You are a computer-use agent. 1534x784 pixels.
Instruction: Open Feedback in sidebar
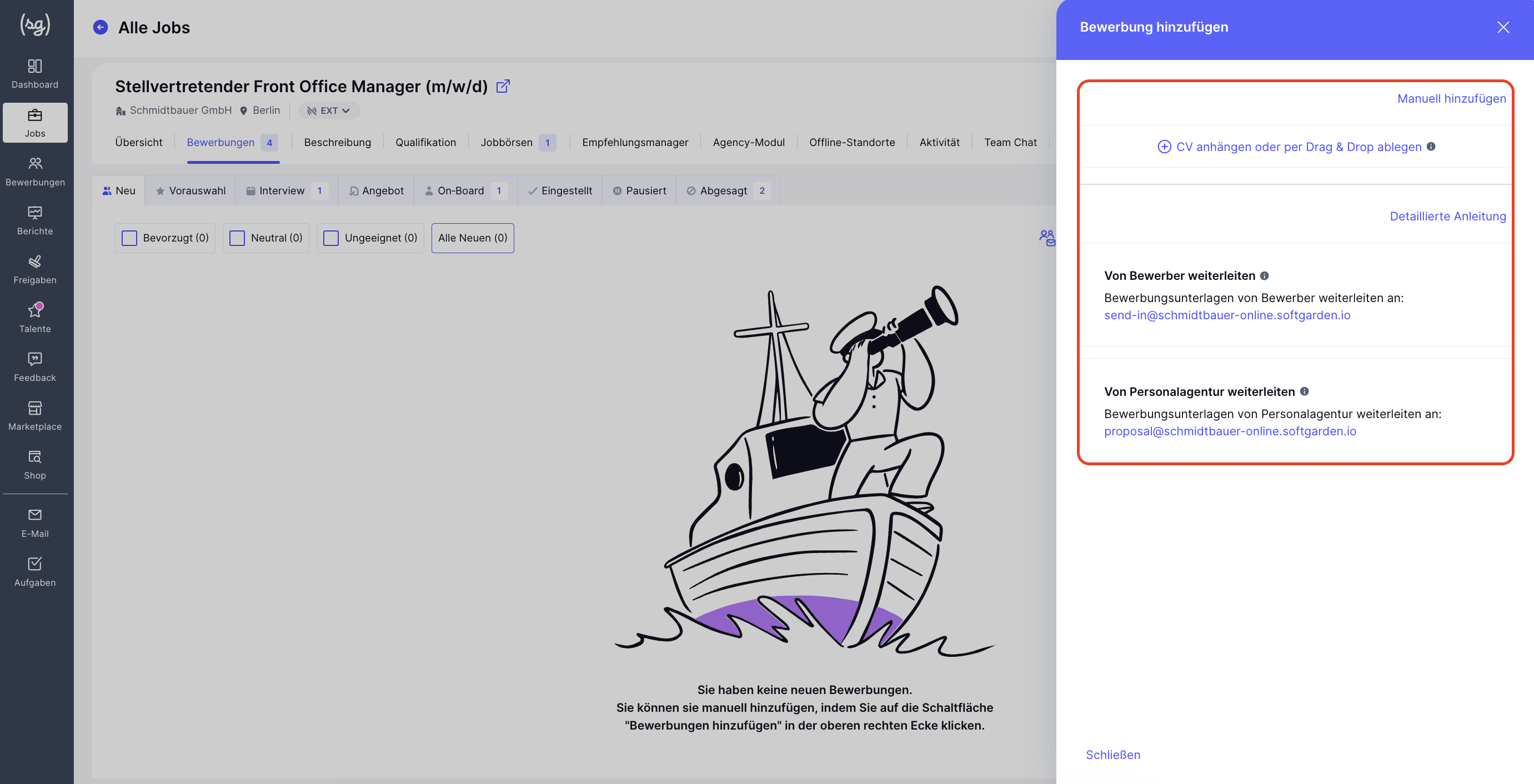click(x=35, y=366)
